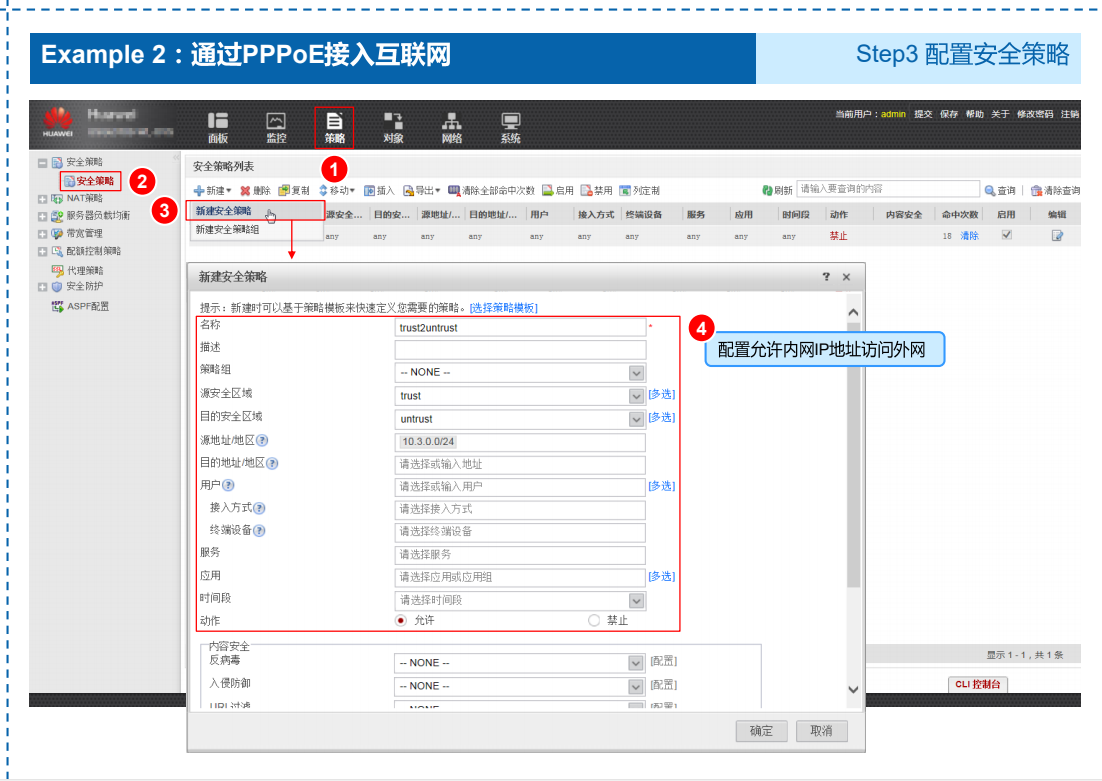Open the 系统 (System) module icon
The image size is (1102, 781).
coord(509,122)
